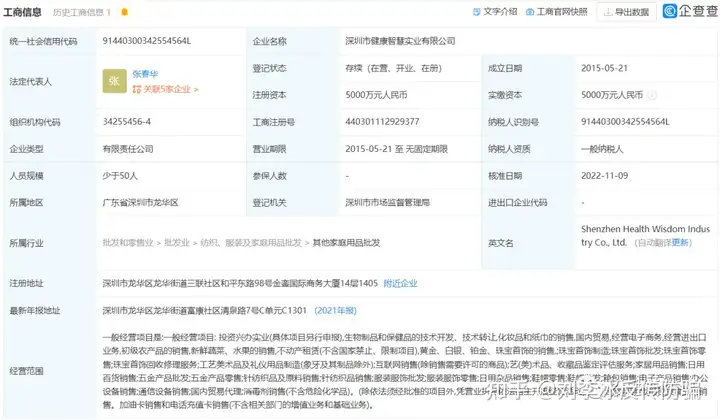
Task: Open 批发业 industry breadcrumb
Action: (x=177, y=243)
